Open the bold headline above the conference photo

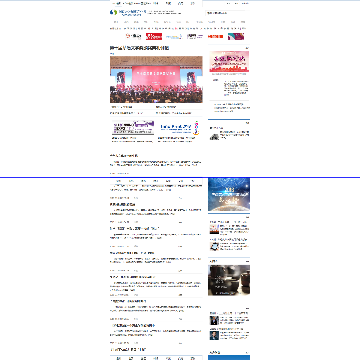click(139, 48)
